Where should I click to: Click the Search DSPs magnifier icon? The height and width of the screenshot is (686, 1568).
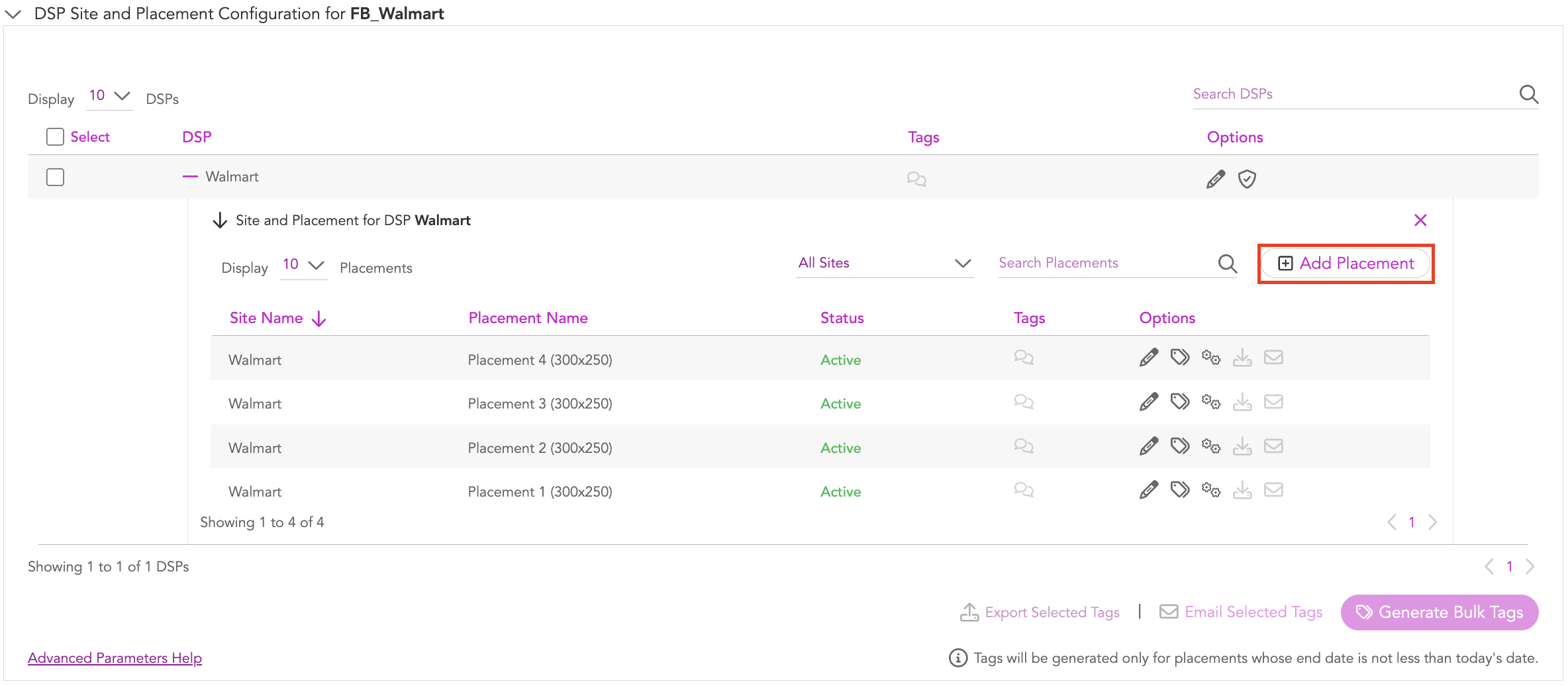[1528, 94]
